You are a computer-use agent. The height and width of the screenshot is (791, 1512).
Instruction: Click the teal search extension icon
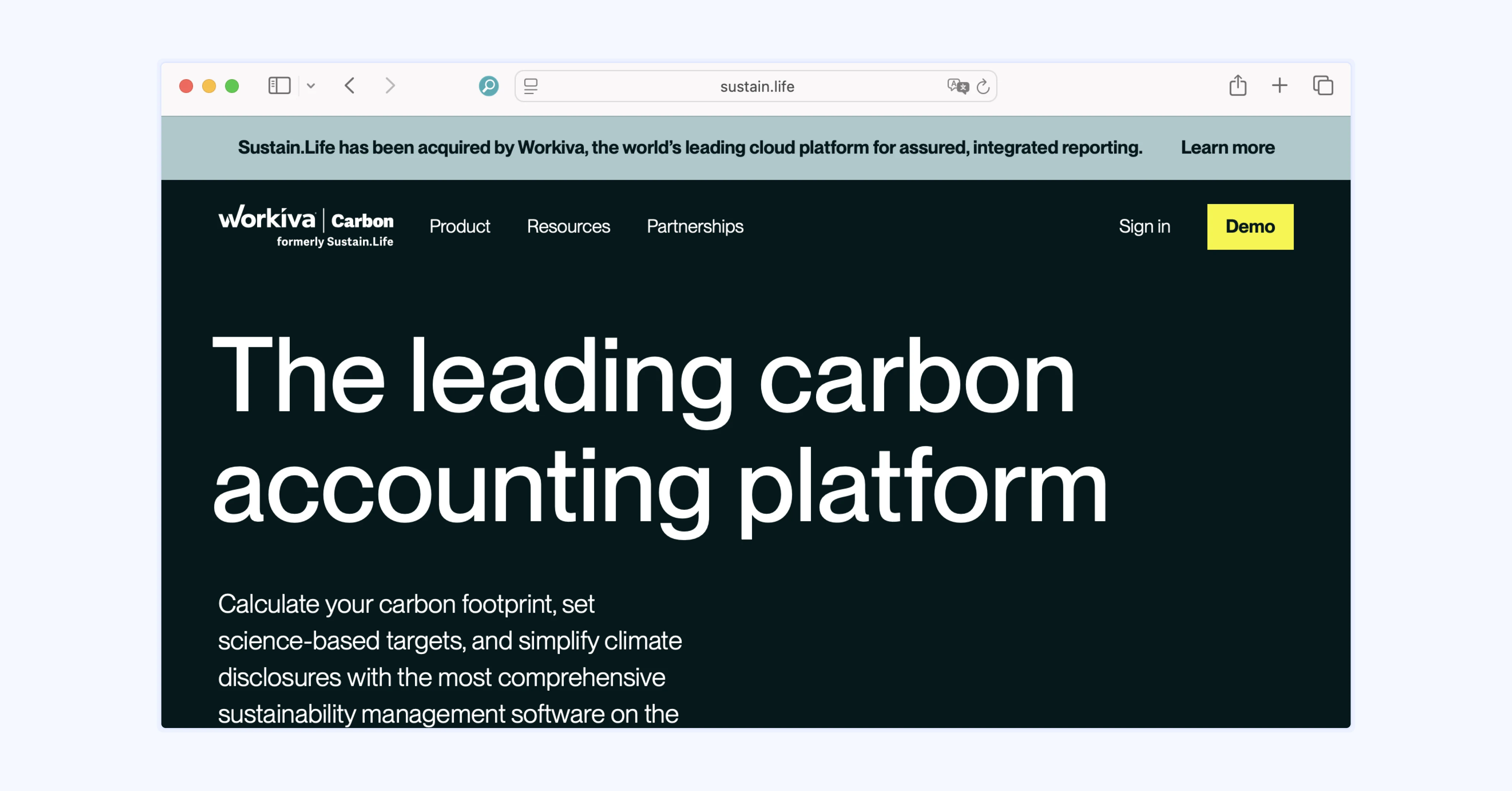pyautogui.click(x=488, y=86)
